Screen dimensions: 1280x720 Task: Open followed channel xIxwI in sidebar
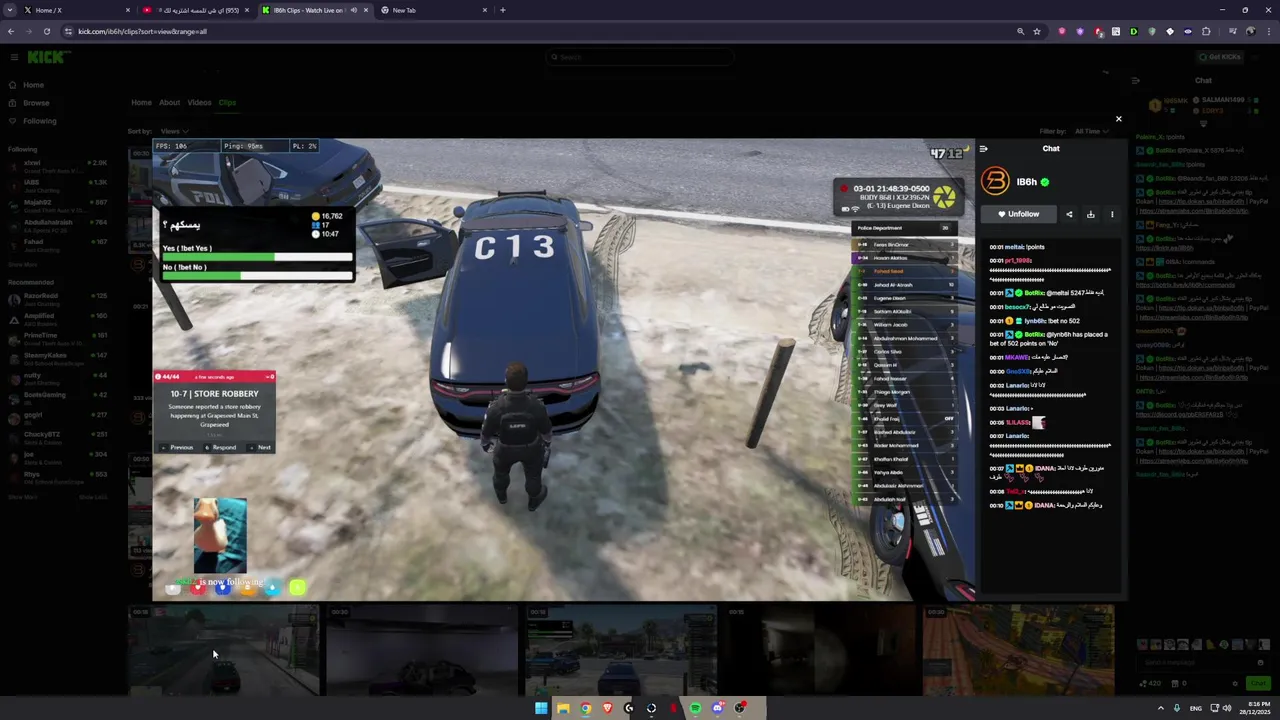[x=58, y=165]
